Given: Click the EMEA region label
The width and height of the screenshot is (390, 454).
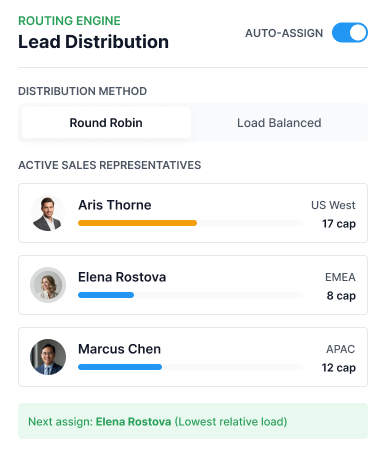Looking at the screenshot, I should click(340, 277).
